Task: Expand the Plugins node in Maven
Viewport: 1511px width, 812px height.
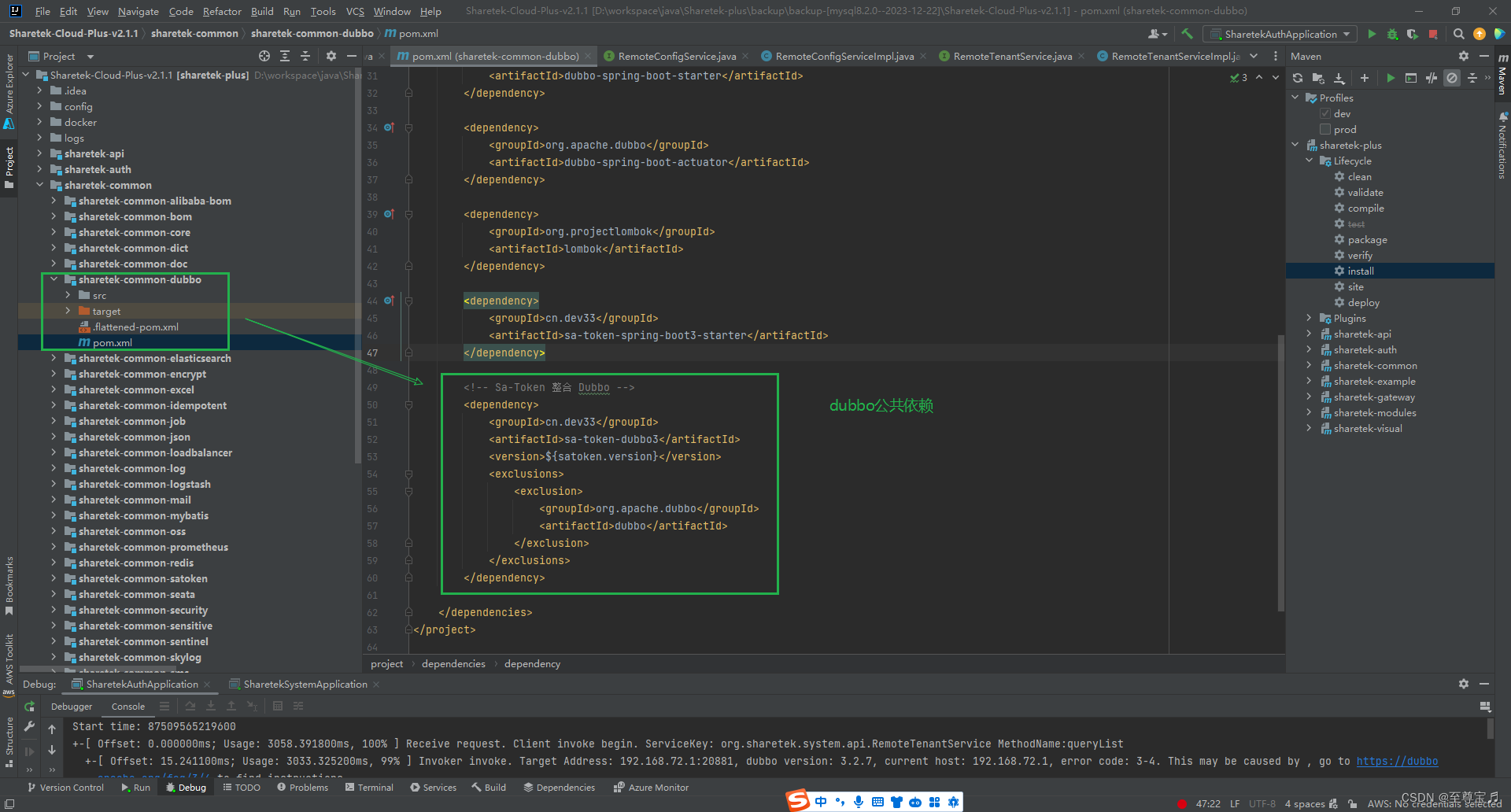Action: [x=1310, y=318]
